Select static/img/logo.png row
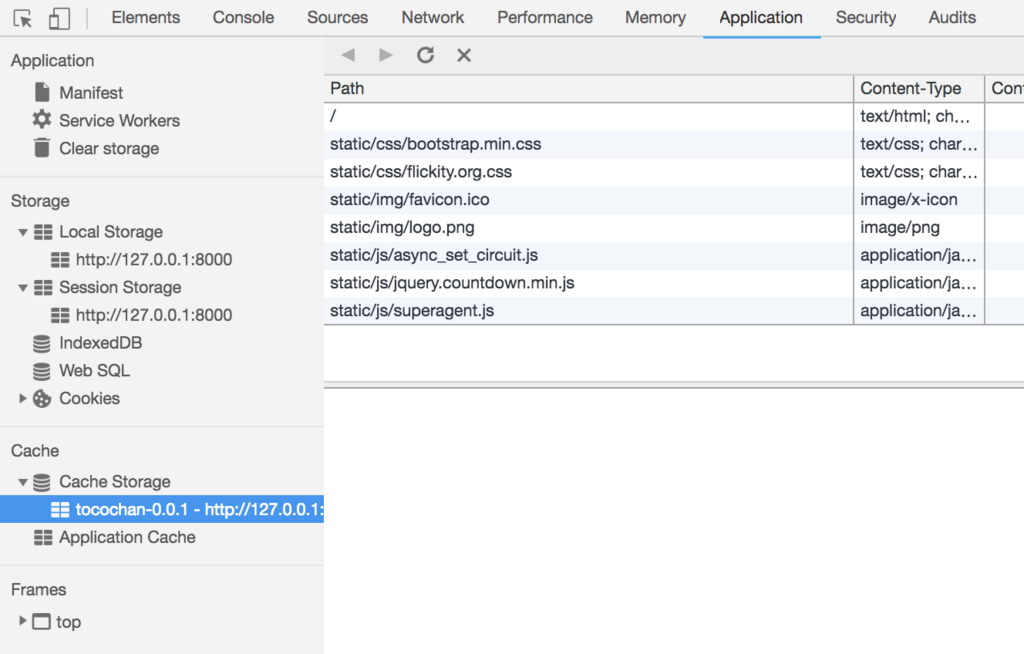 (x=588, y=227)
